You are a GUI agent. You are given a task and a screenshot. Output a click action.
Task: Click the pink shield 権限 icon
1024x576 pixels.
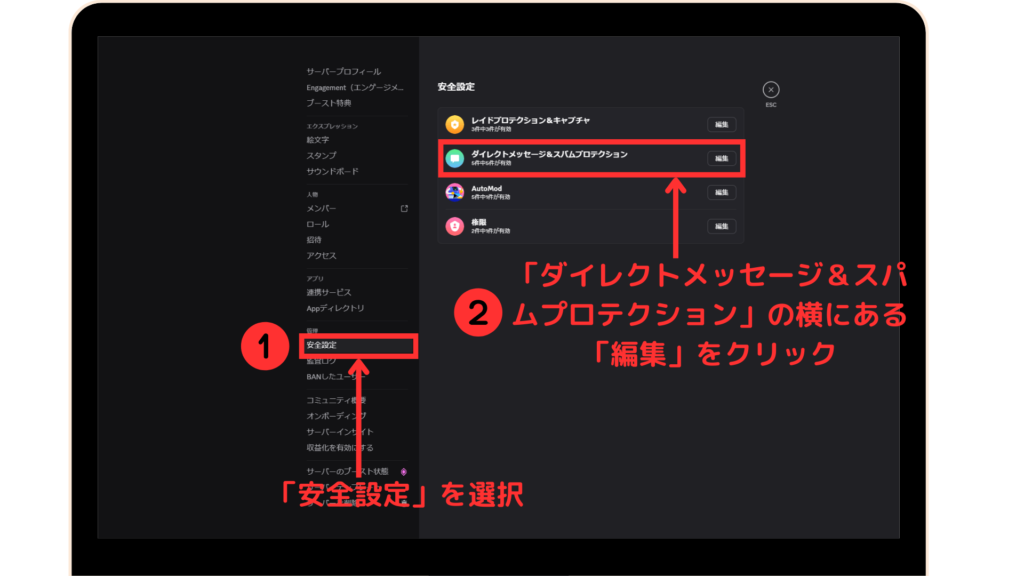[x=455, y=226]
